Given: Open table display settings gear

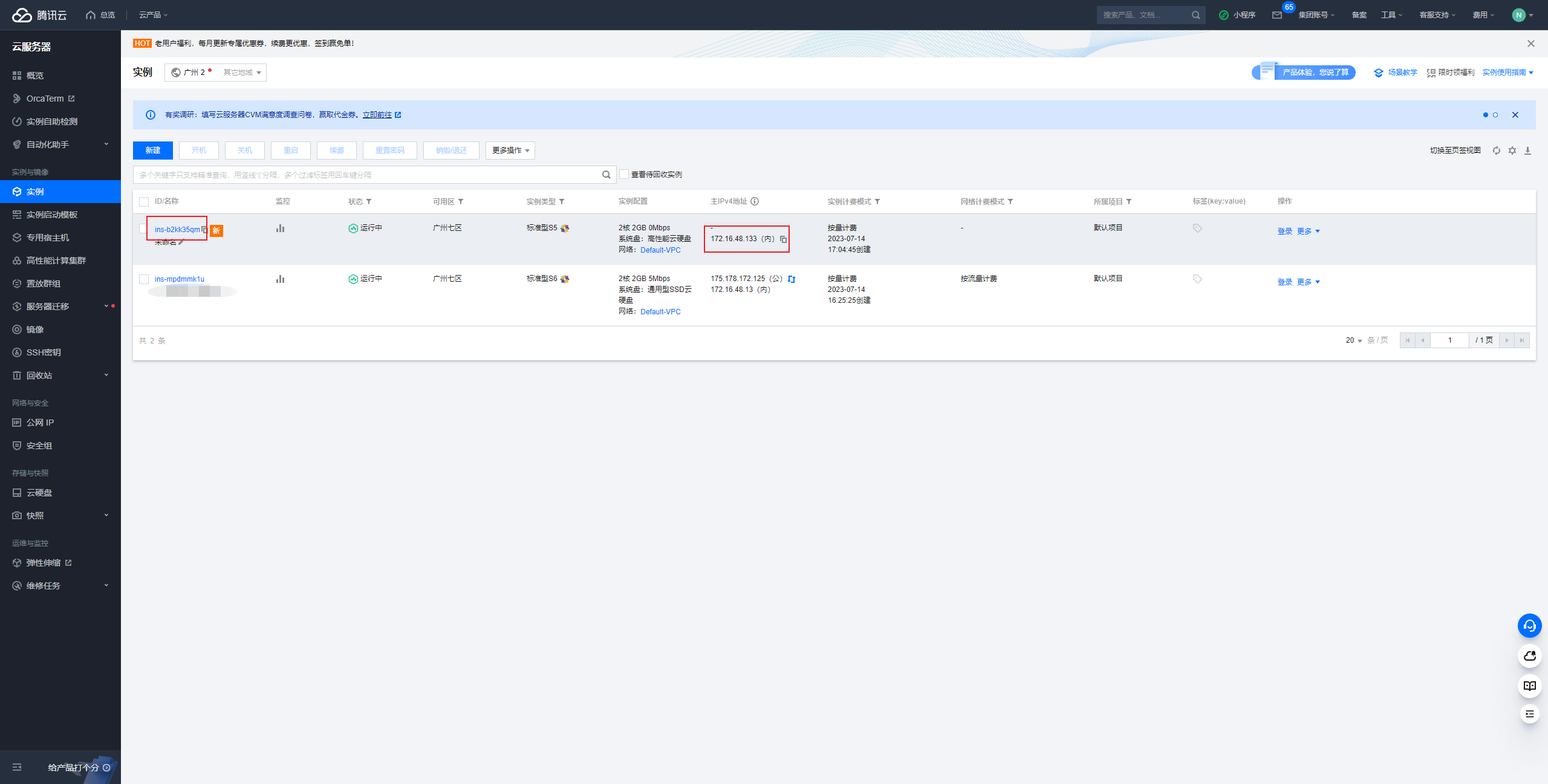Looking at the screenshot, I should (1512, 151).
